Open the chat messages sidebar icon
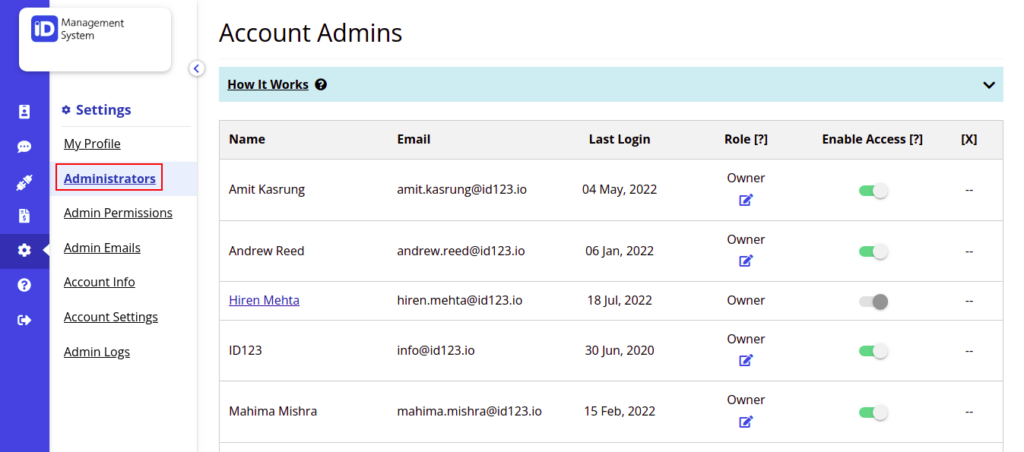The image size is (1024, 452). pos(24,147)
